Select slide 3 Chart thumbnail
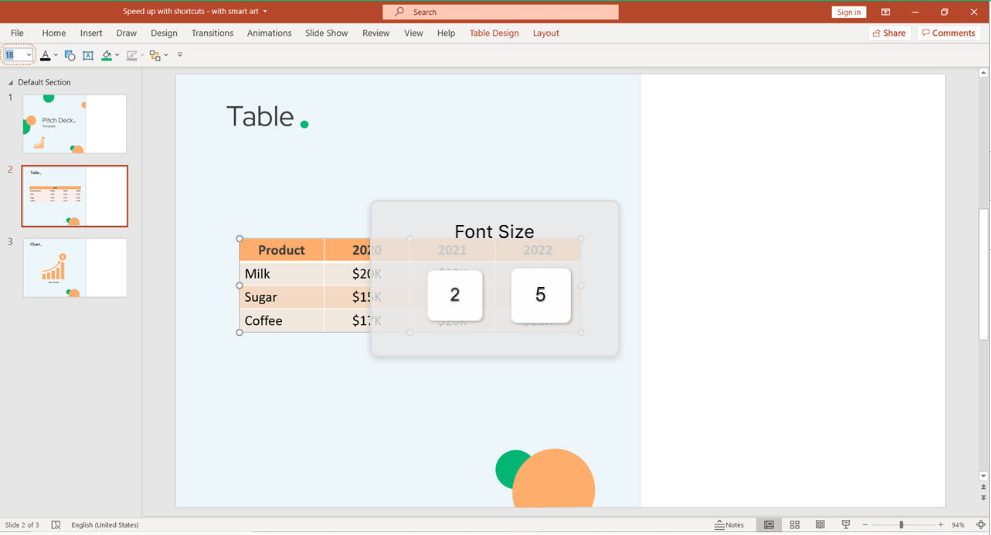991x535 pixels. (75, 268)
